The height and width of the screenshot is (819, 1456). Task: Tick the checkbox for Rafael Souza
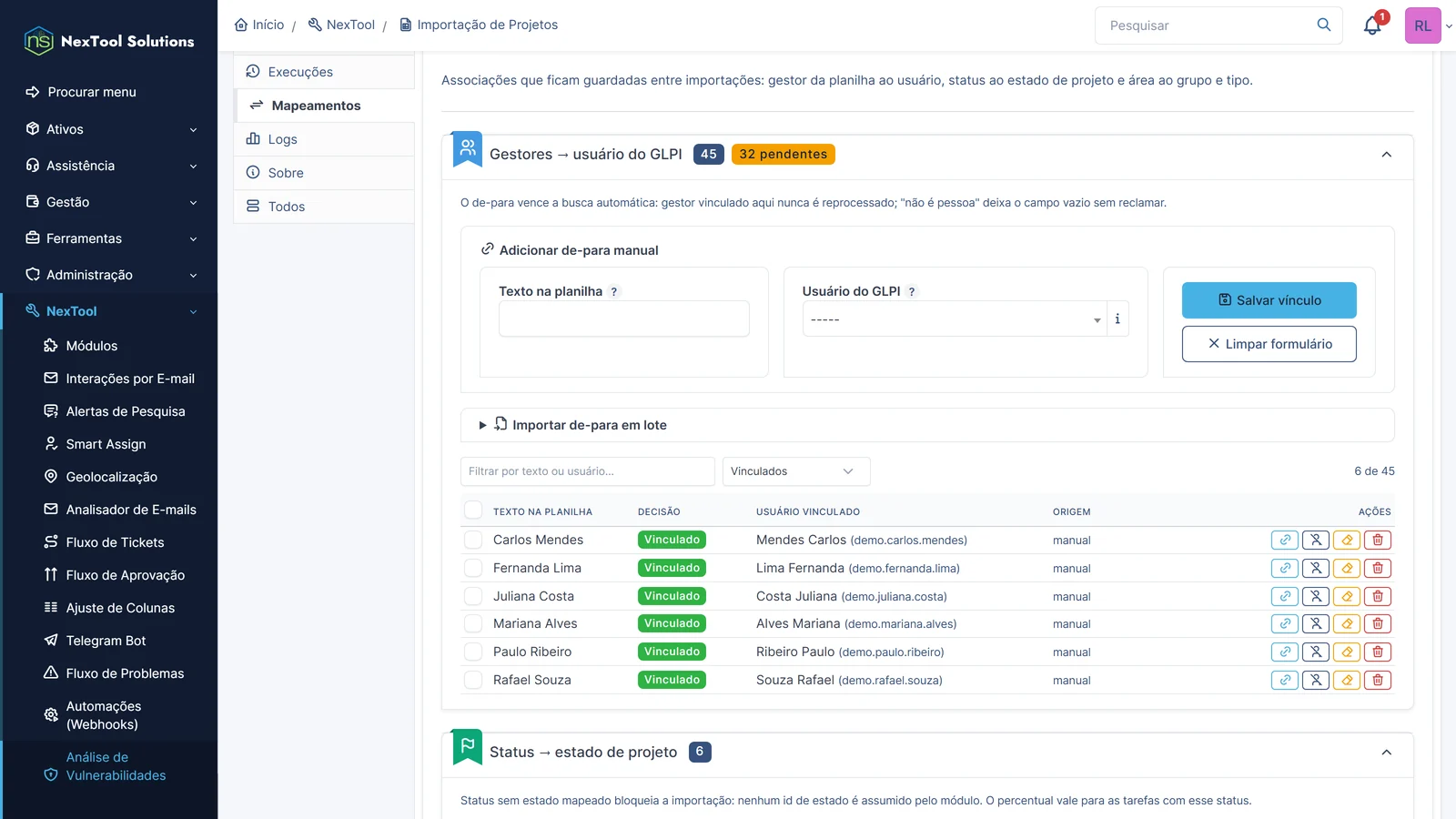[473, 680]
